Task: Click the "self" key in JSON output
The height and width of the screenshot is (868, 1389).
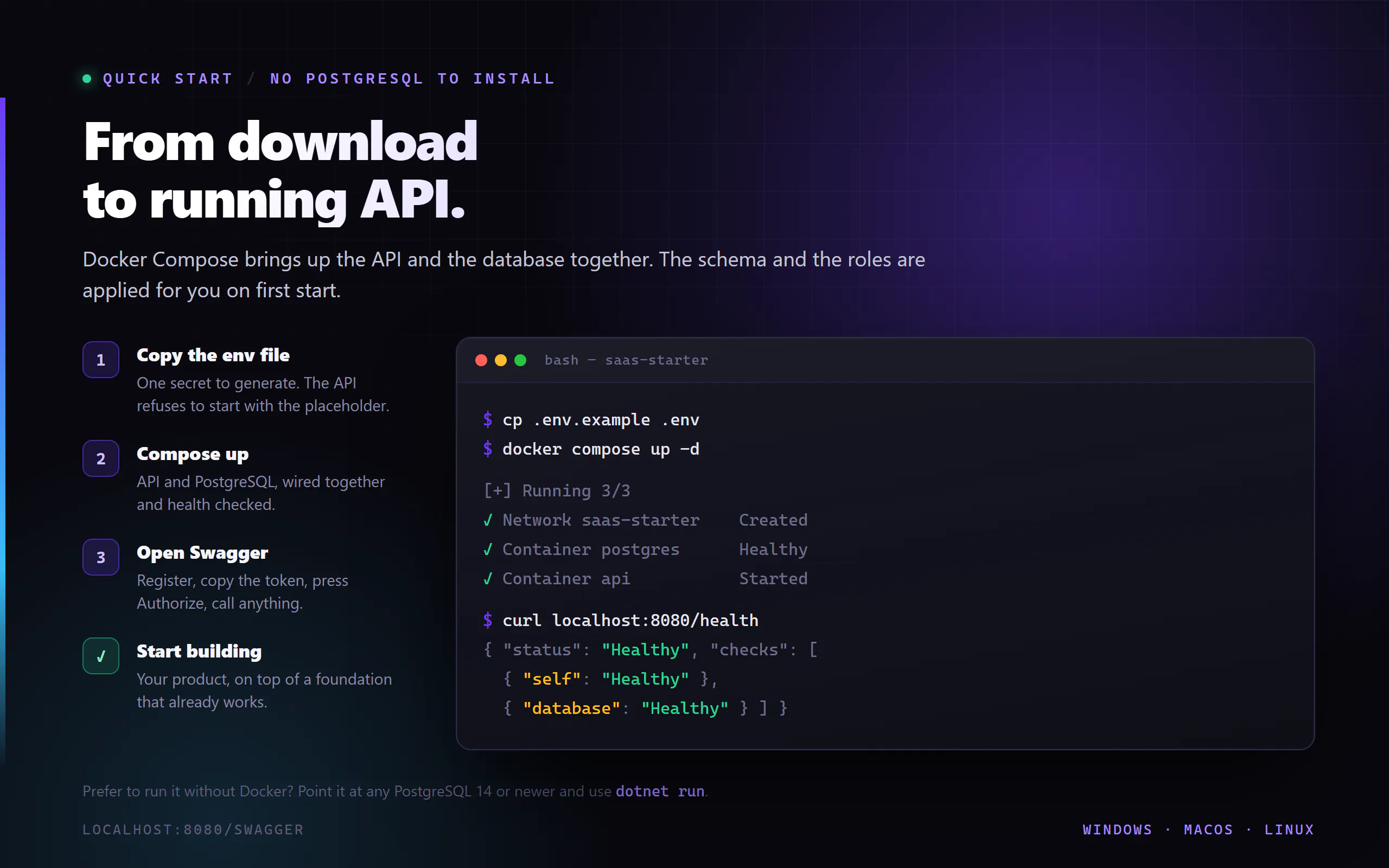Action: click(x=552, y=679)
